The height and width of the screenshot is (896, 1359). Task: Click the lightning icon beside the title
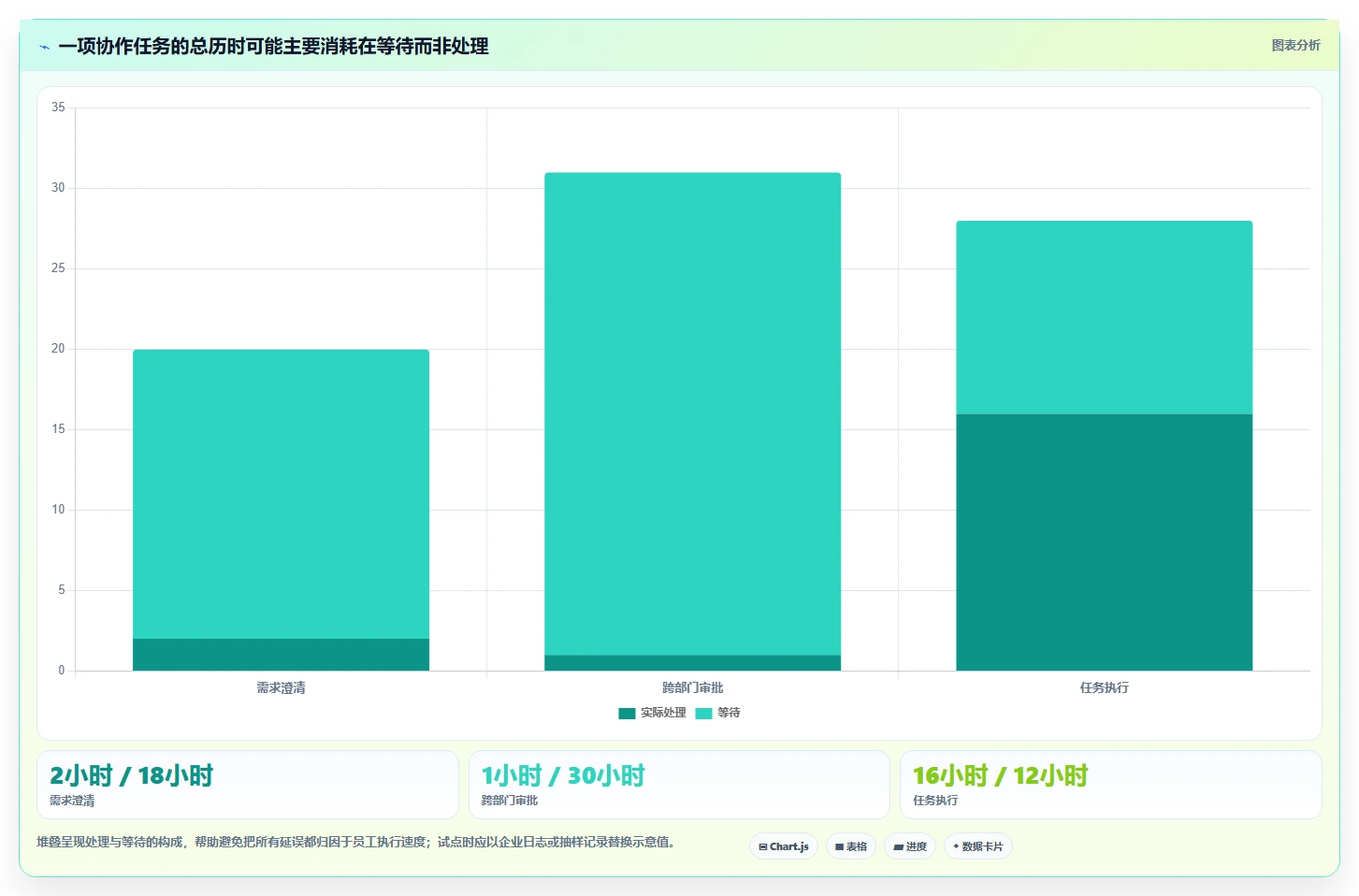tap(44, 47)
